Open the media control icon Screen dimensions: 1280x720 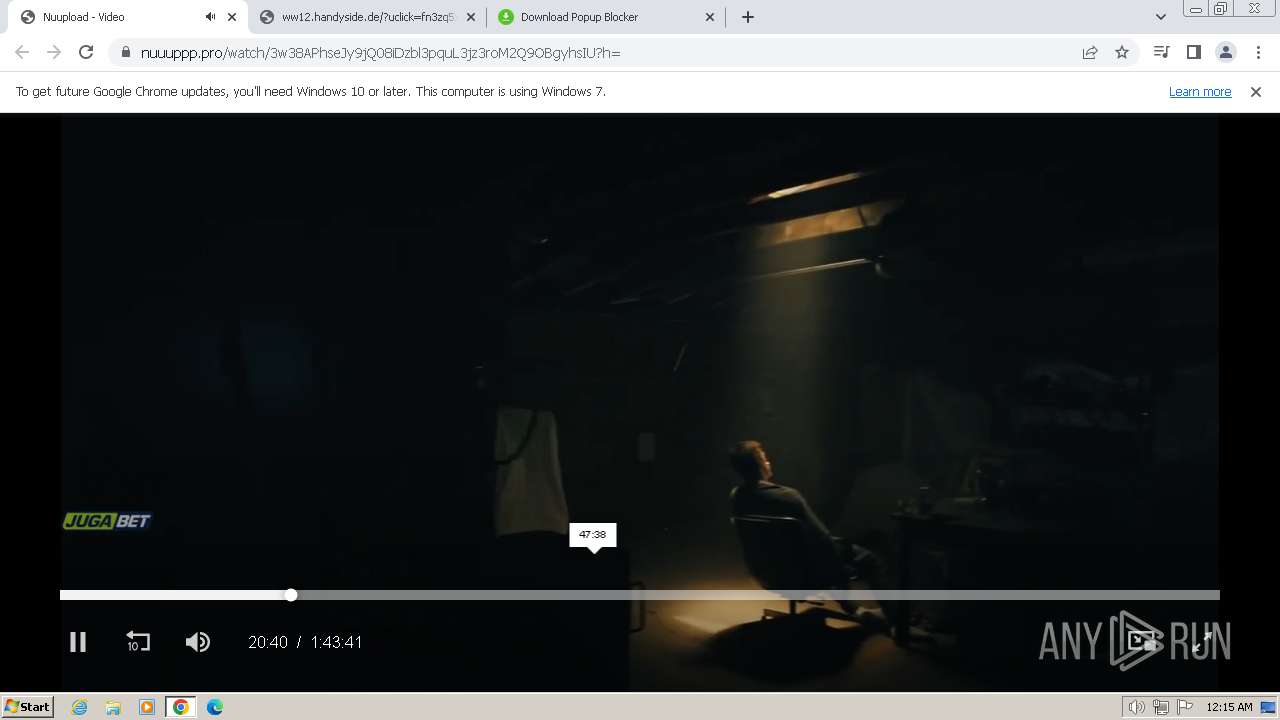1161,52
